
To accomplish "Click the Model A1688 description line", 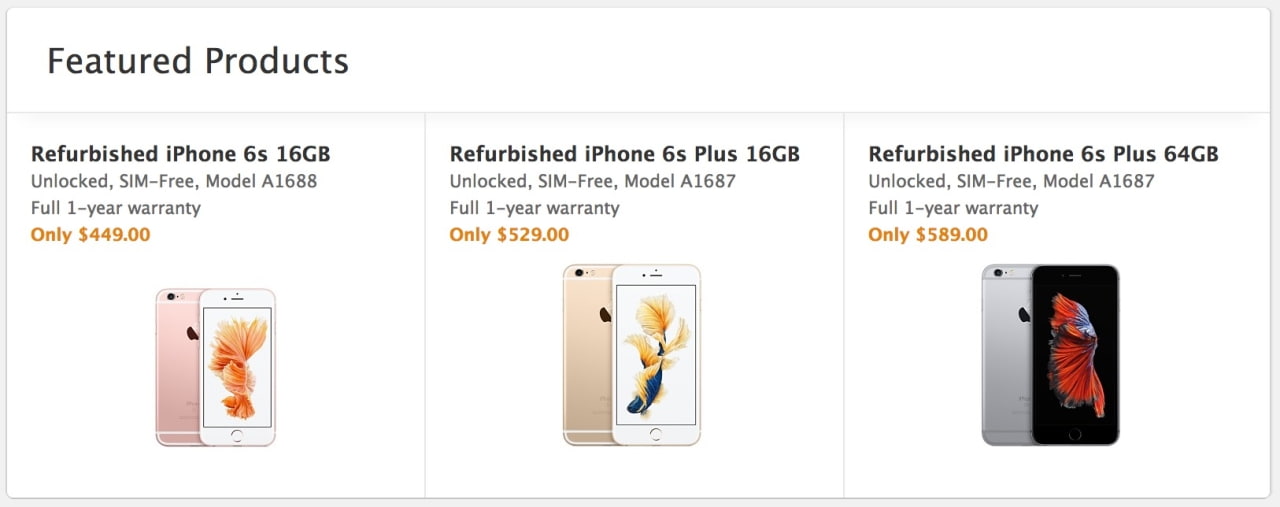I will (174, 181).
